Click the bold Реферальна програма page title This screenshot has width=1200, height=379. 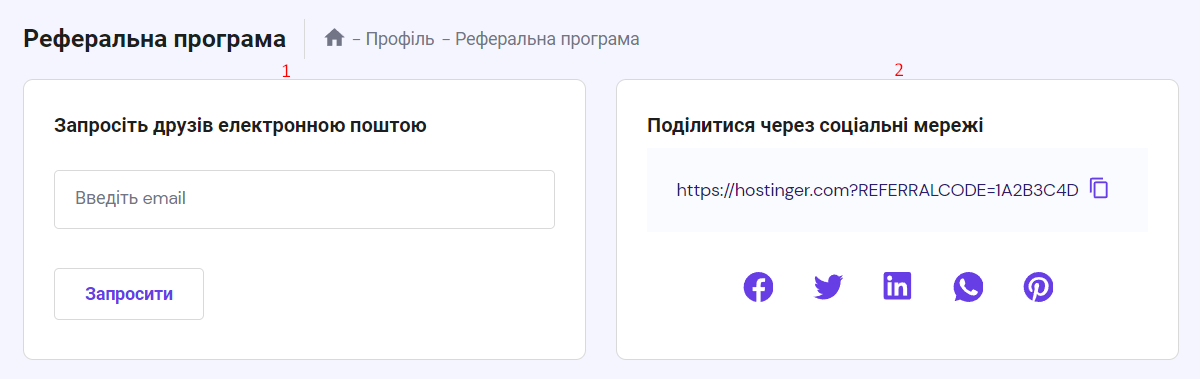[154, 39]
